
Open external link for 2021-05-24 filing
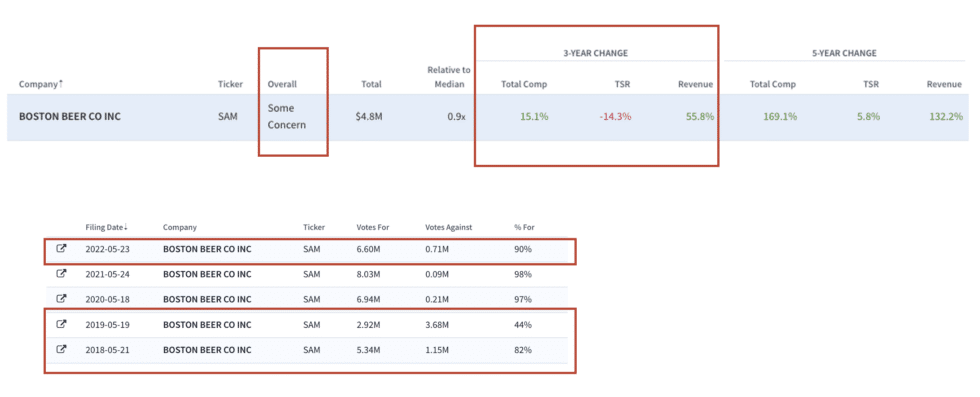[61, 274]
